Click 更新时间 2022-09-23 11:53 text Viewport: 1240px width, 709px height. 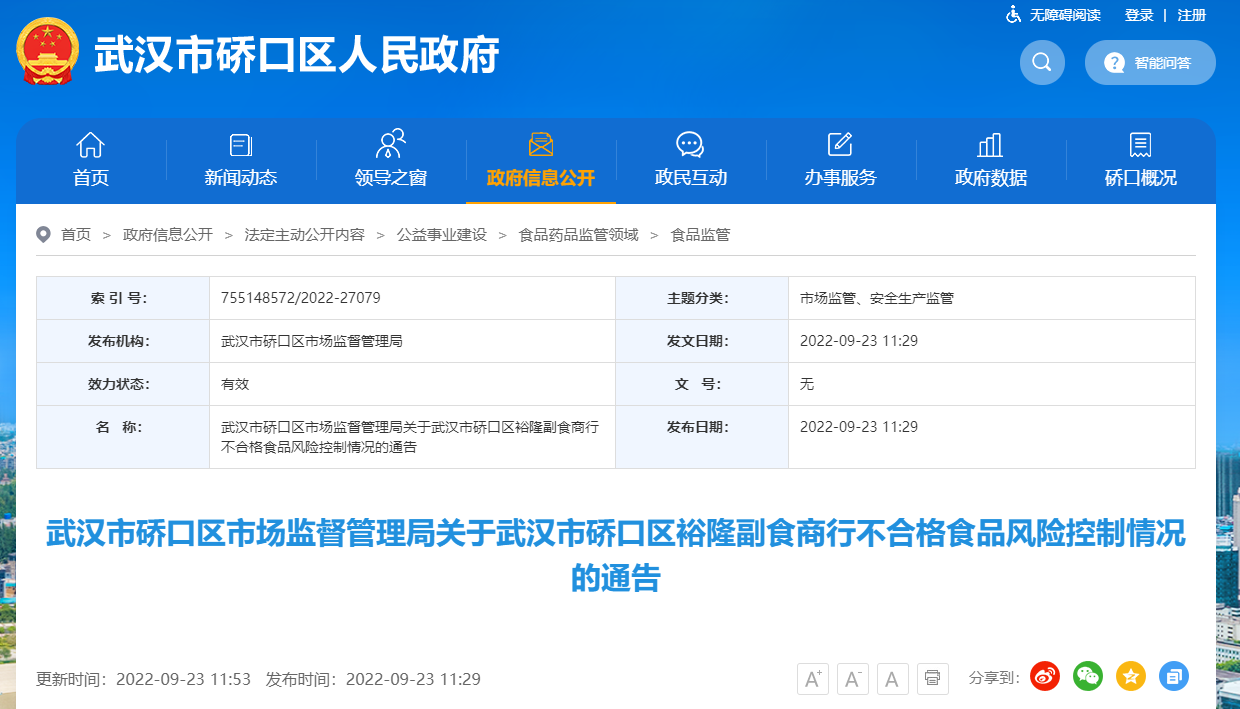point(143,679)
